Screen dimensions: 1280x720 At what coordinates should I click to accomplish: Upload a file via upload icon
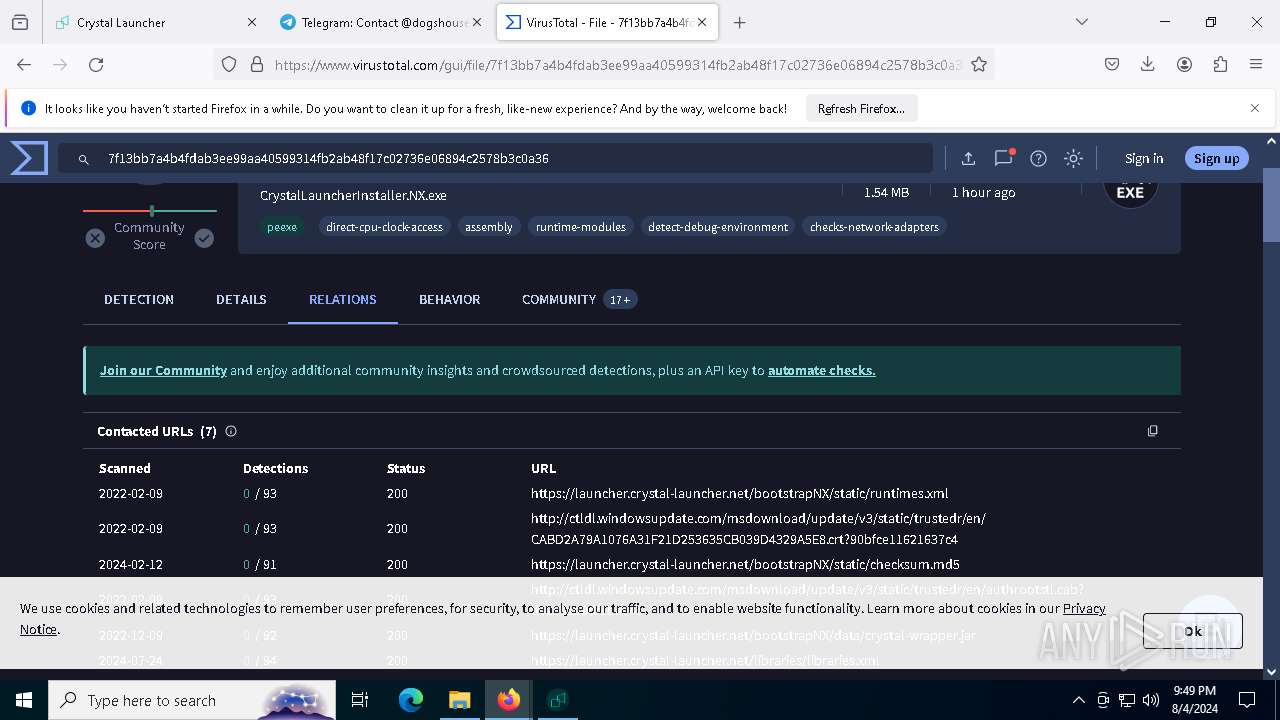point(968,158)
